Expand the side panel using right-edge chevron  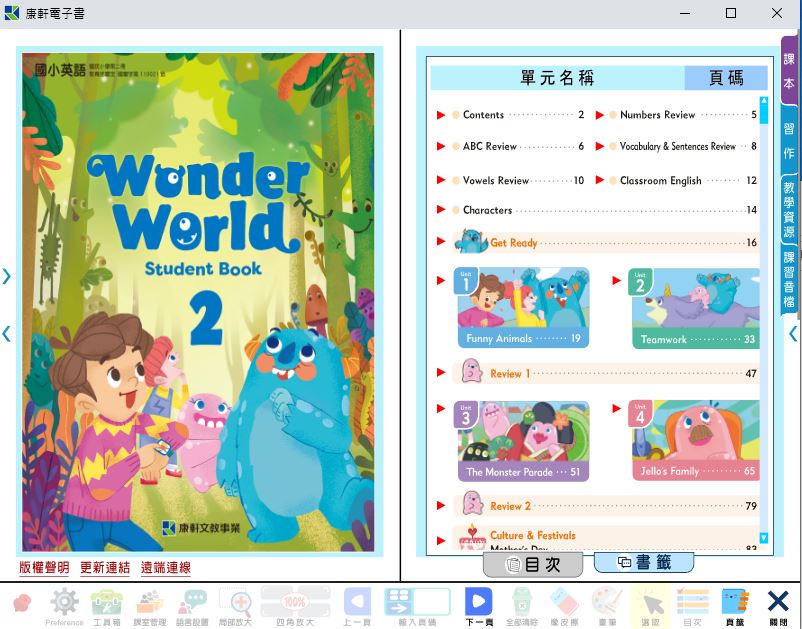coord(793,333)
